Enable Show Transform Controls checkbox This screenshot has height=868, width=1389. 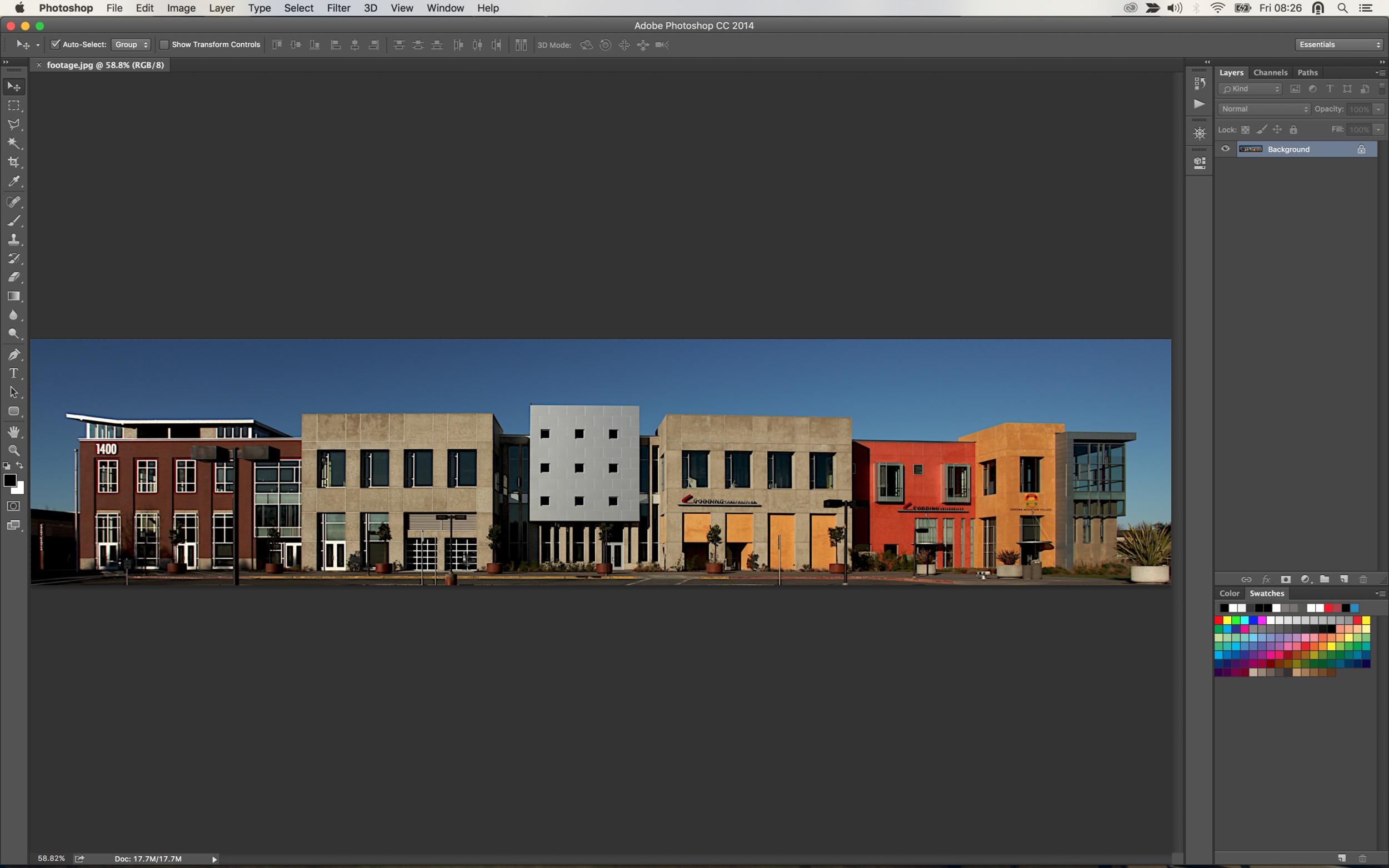[164, 45]
